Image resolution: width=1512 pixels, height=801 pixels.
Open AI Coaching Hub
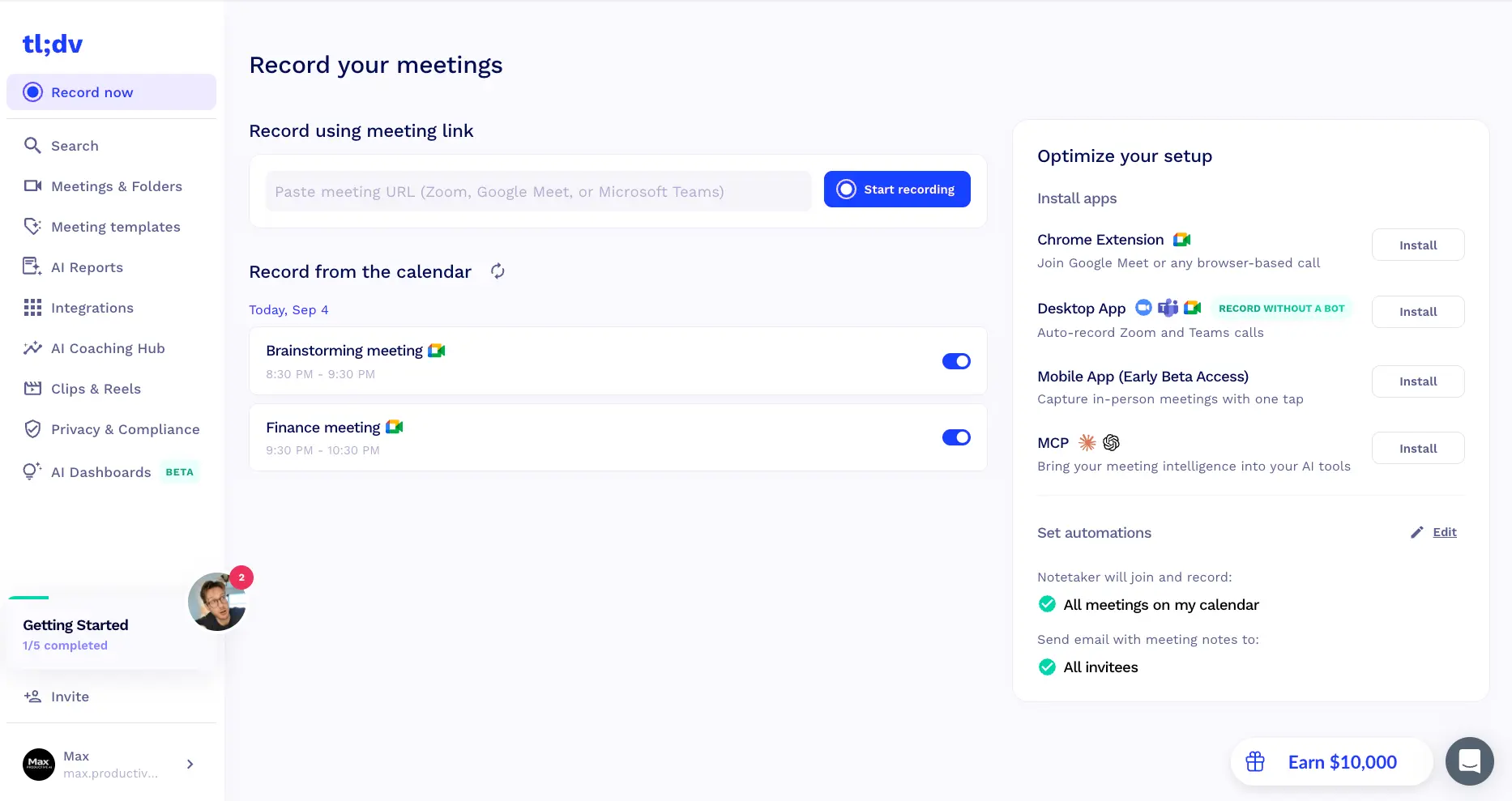[112, 348]
